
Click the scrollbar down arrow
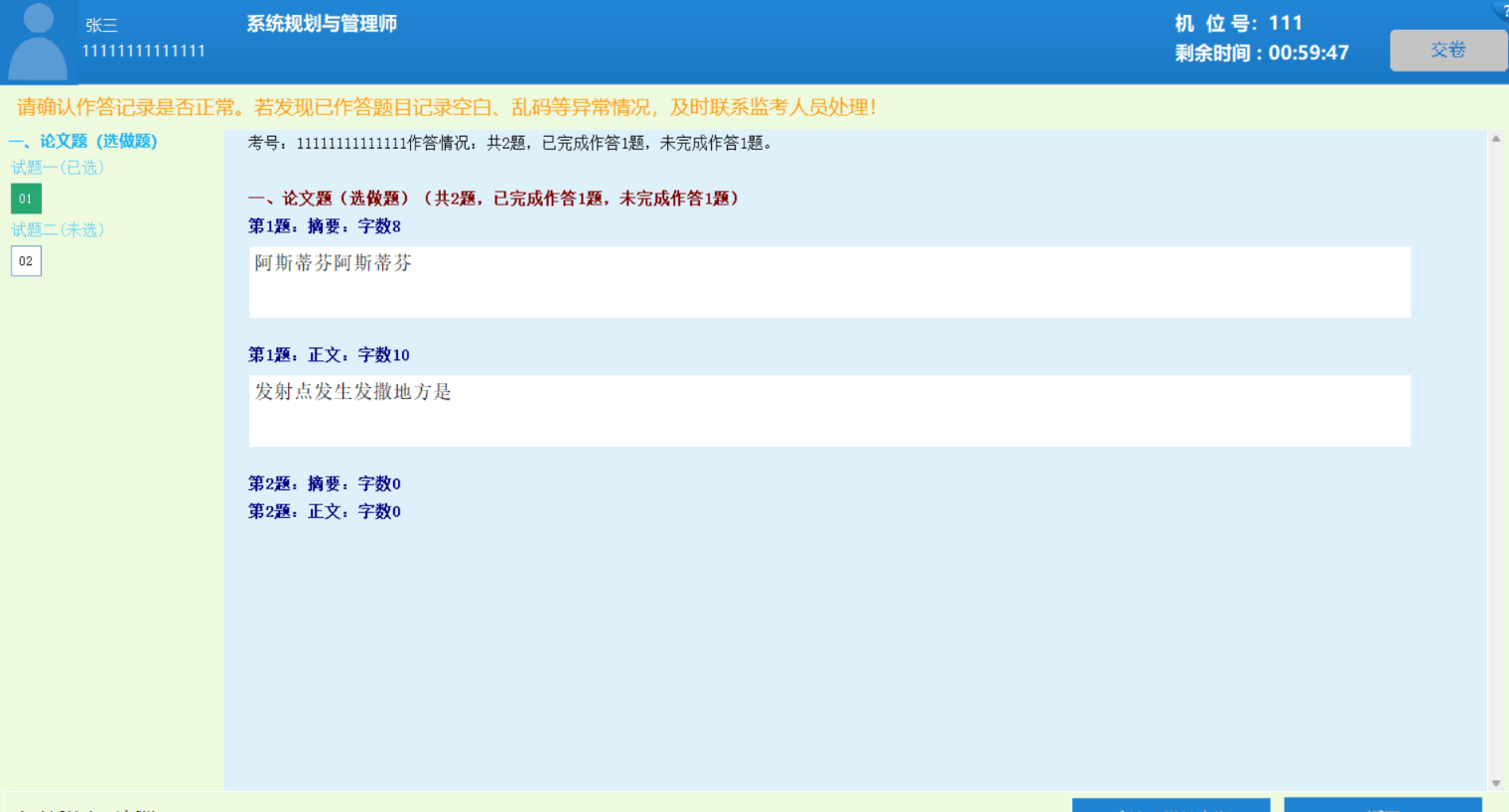pyautogui.click(x=1496, y=783)
